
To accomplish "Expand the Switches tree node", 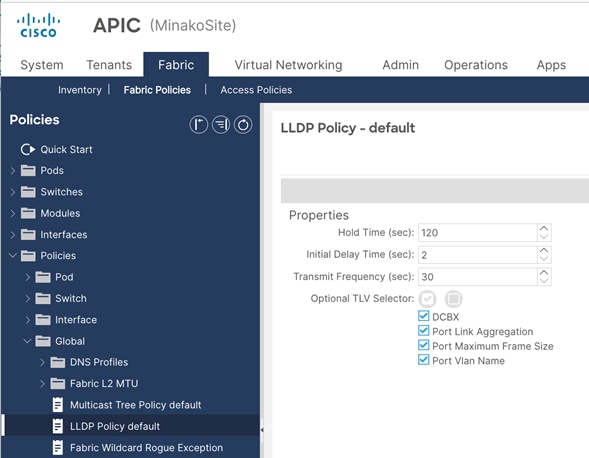I will pyautogui.click(x=12, y=192).
